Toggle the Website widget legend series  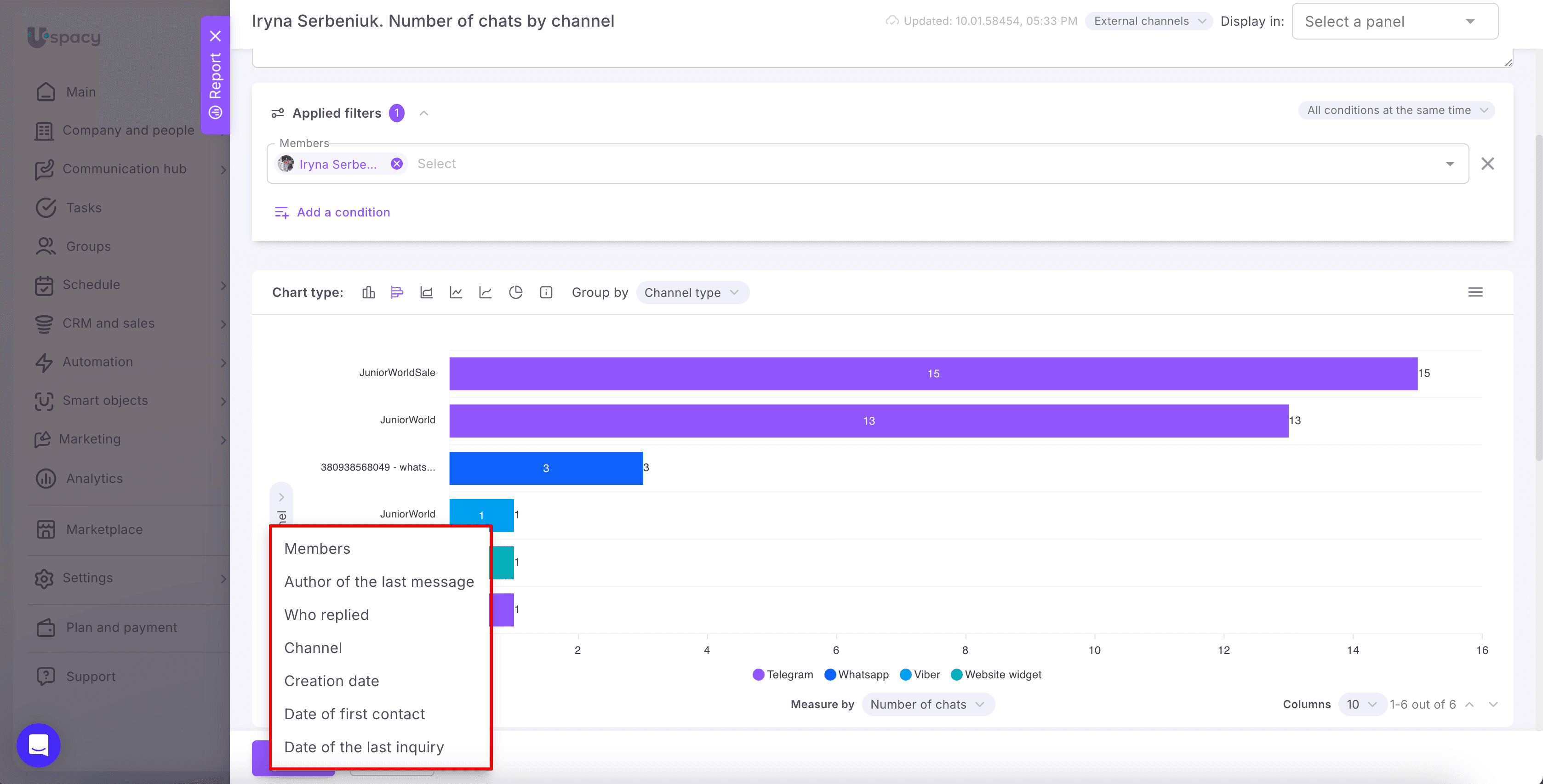pyautogui.click(x=996, y=674)
